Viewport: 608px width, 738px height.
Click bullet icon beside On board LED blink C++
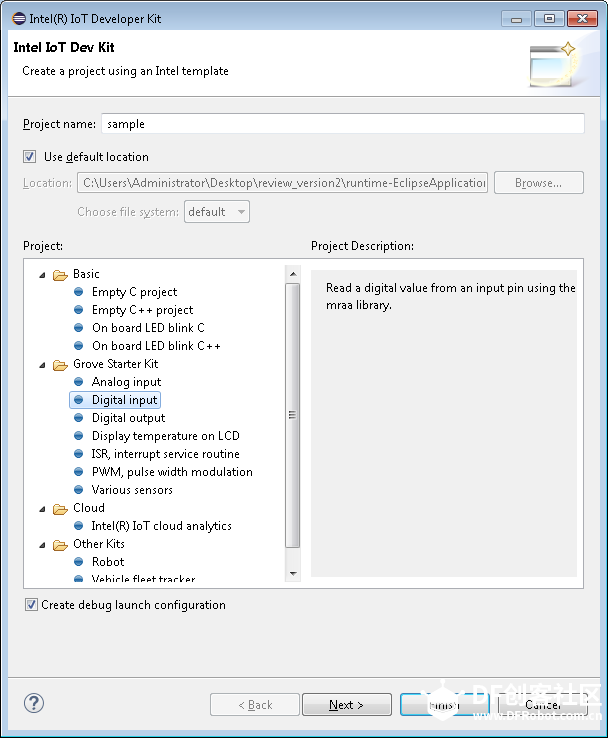pyautogui.click(x=79, y=345)
